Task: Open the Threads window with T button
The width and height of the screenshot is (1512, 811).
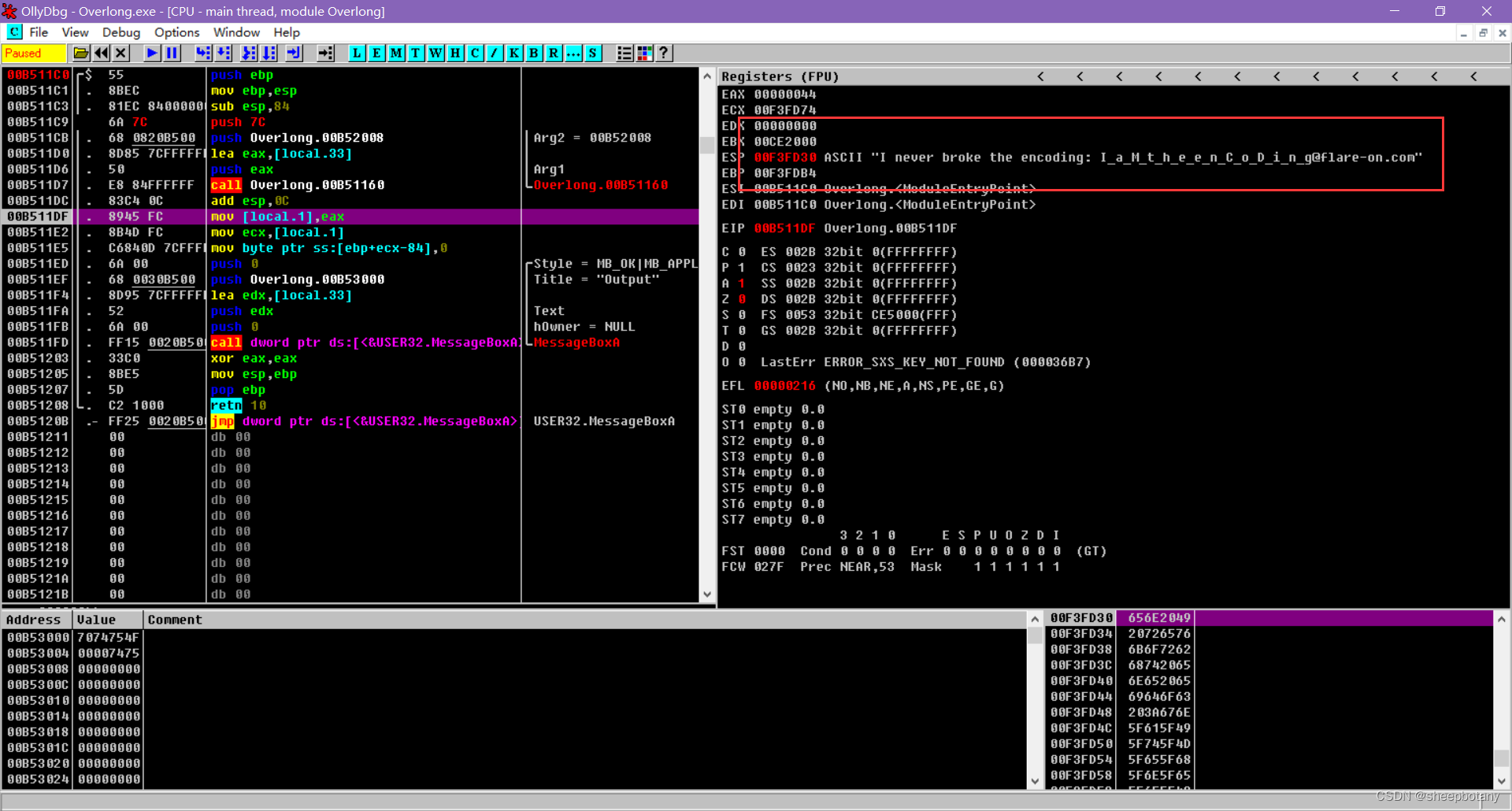Action: 416,53
